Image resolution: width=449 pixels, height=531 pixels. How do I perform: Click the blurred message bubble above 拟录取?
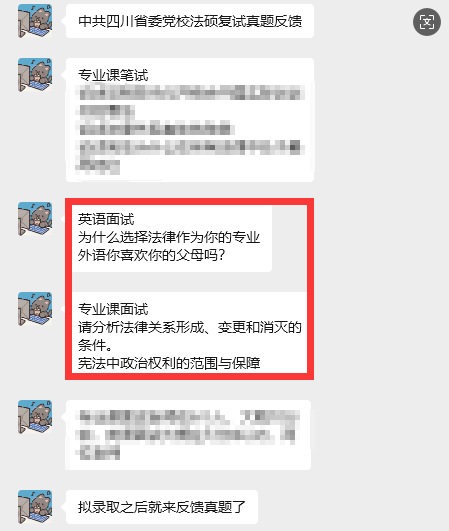coord(188,435)
